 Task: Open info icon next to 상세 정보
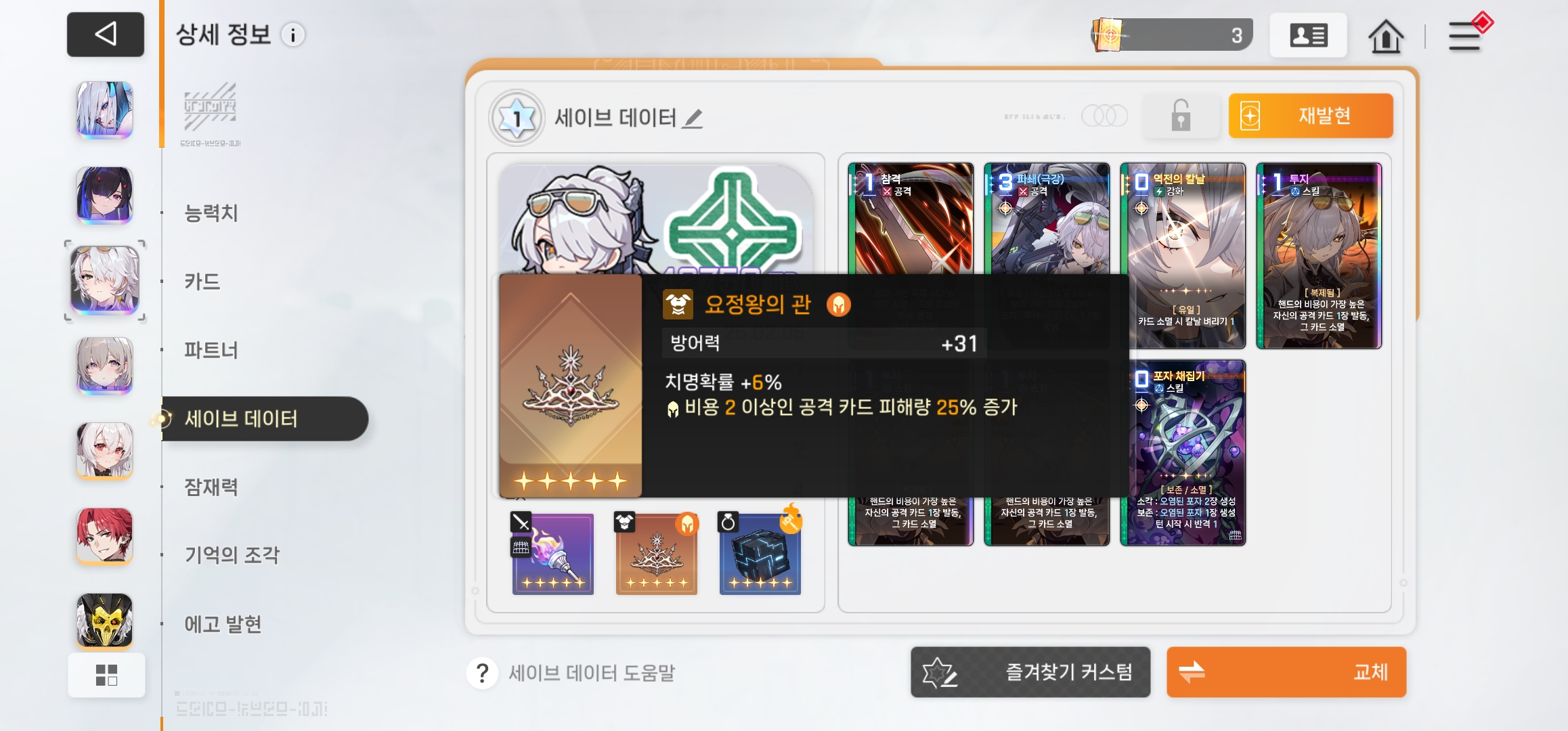pyautogui.click(x=293, y=35)
